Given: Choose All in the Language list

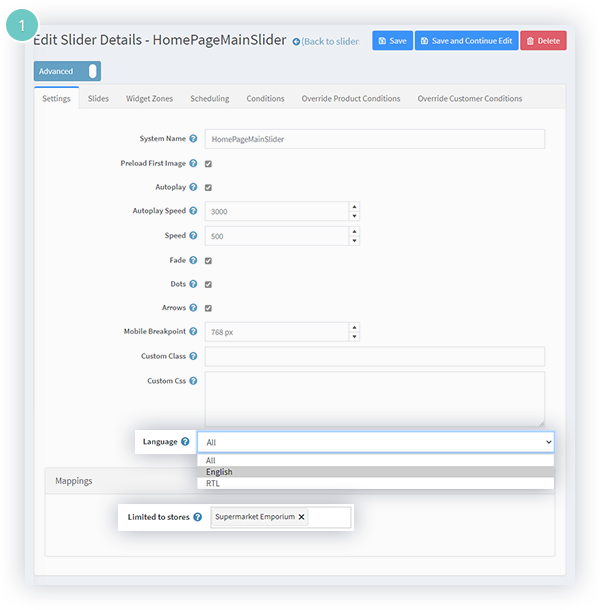Looking at the screenshot, I should tap(375, 461).
